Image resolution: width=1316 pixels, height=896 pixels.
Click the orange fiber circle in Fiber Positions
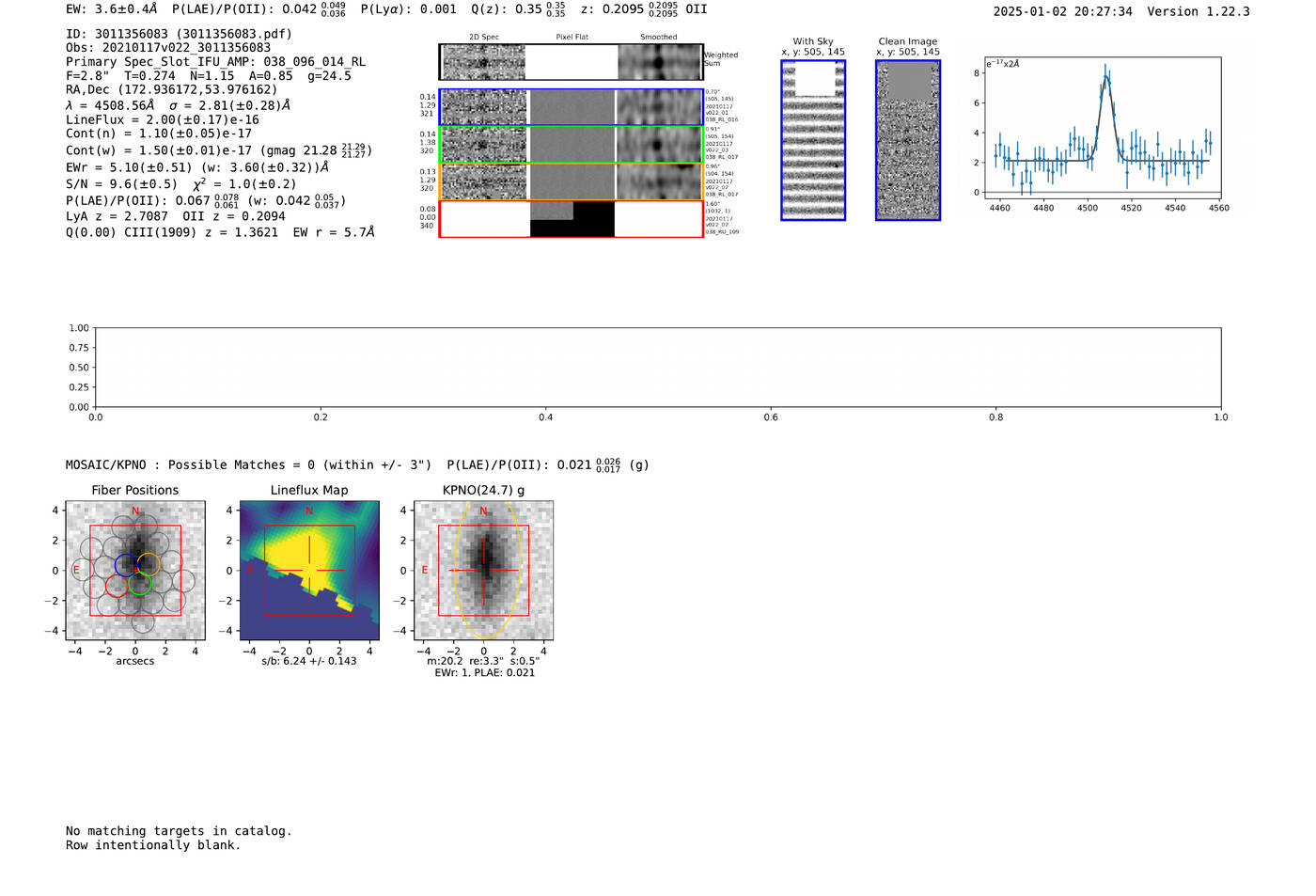(149, 565)
